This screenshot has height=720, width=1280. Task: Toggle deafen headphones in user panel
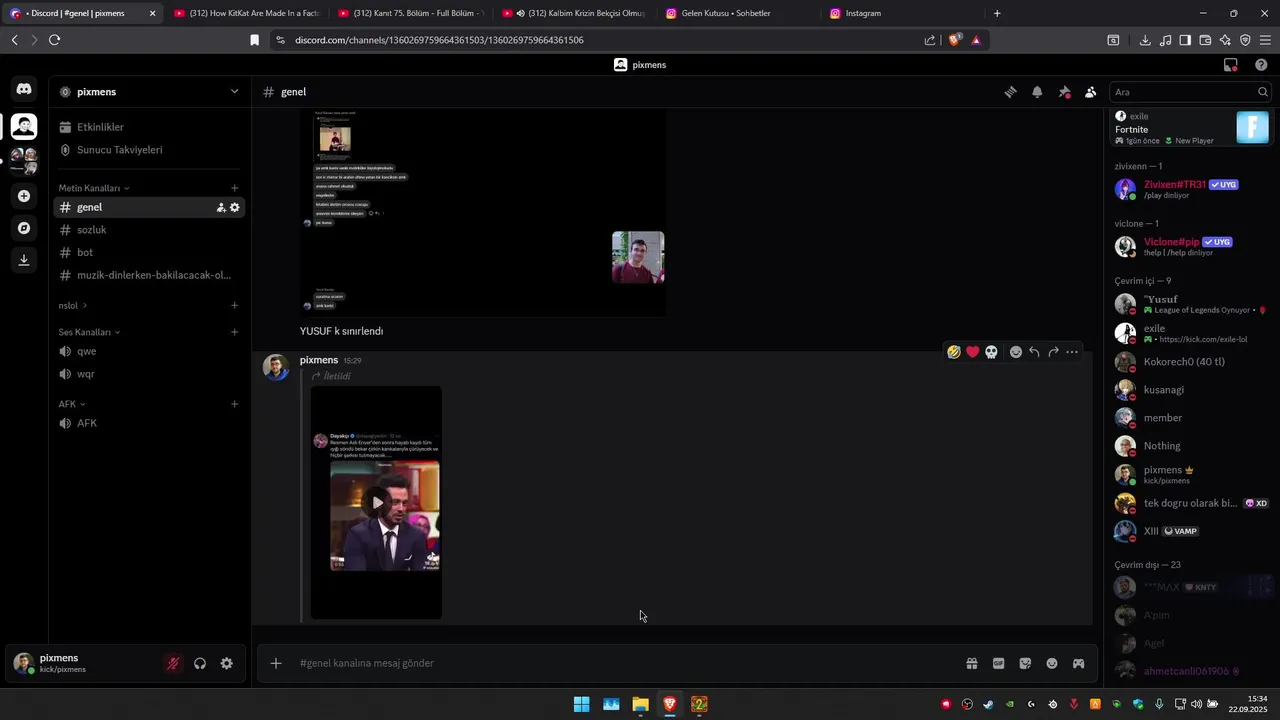coord(200,663)
